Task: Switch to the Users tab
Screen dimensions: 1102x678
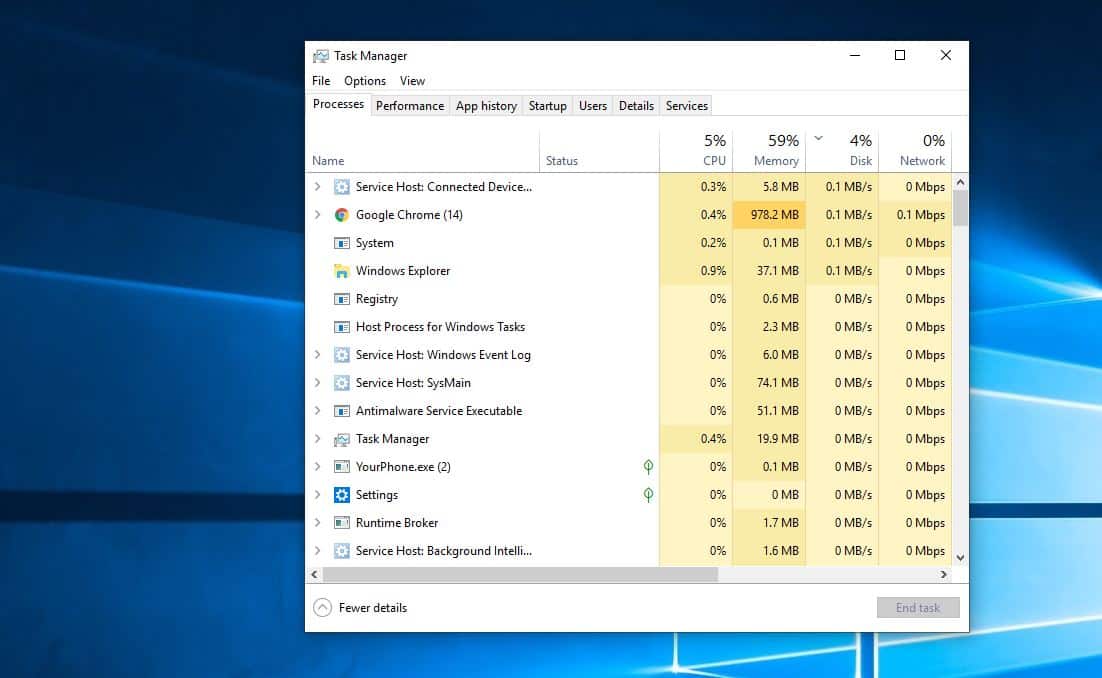Action: pos(592,106)
